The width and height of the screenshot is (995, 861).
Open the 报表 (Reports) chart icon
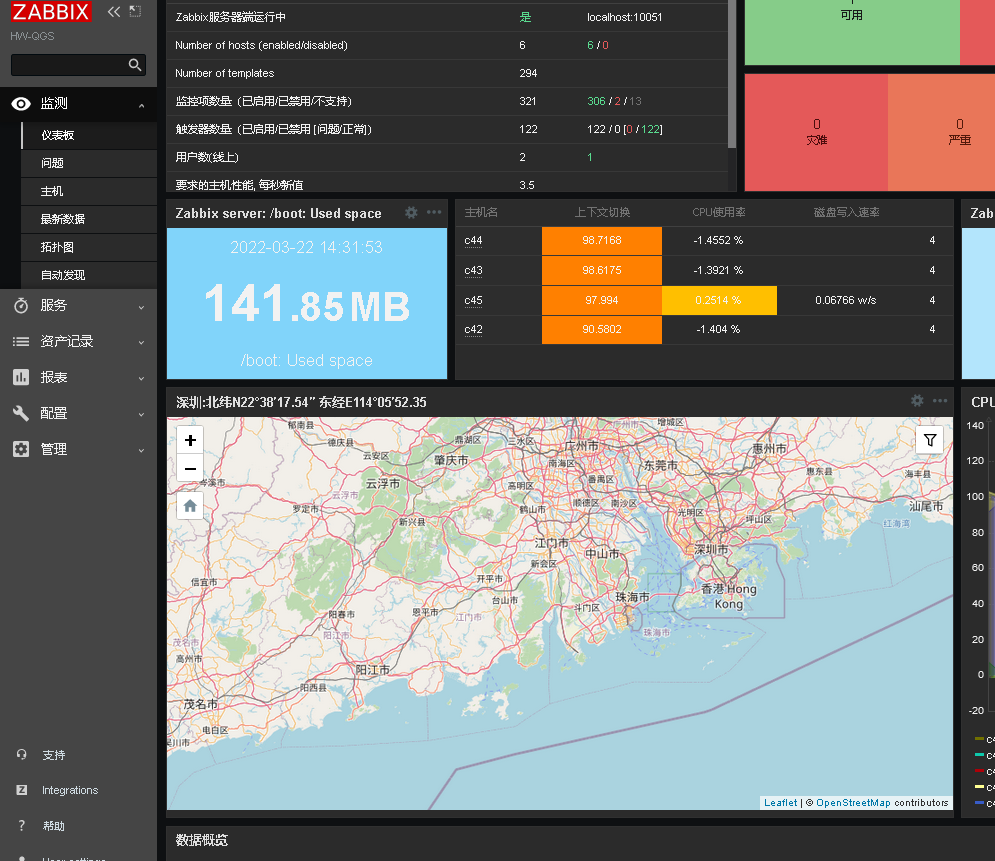tap(20, 377)
